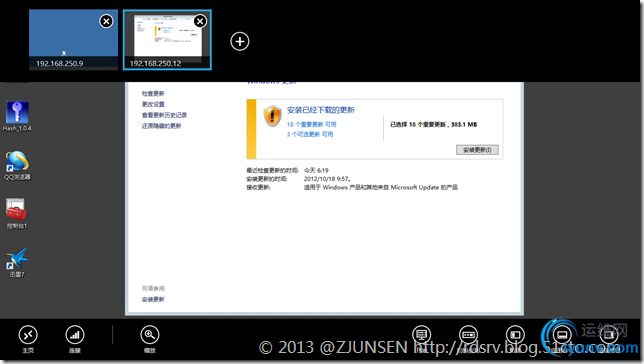Close the 192.168.250.9 session thumbnail
This screenshot has height=364, width=644.
click(x=106, y=21)
